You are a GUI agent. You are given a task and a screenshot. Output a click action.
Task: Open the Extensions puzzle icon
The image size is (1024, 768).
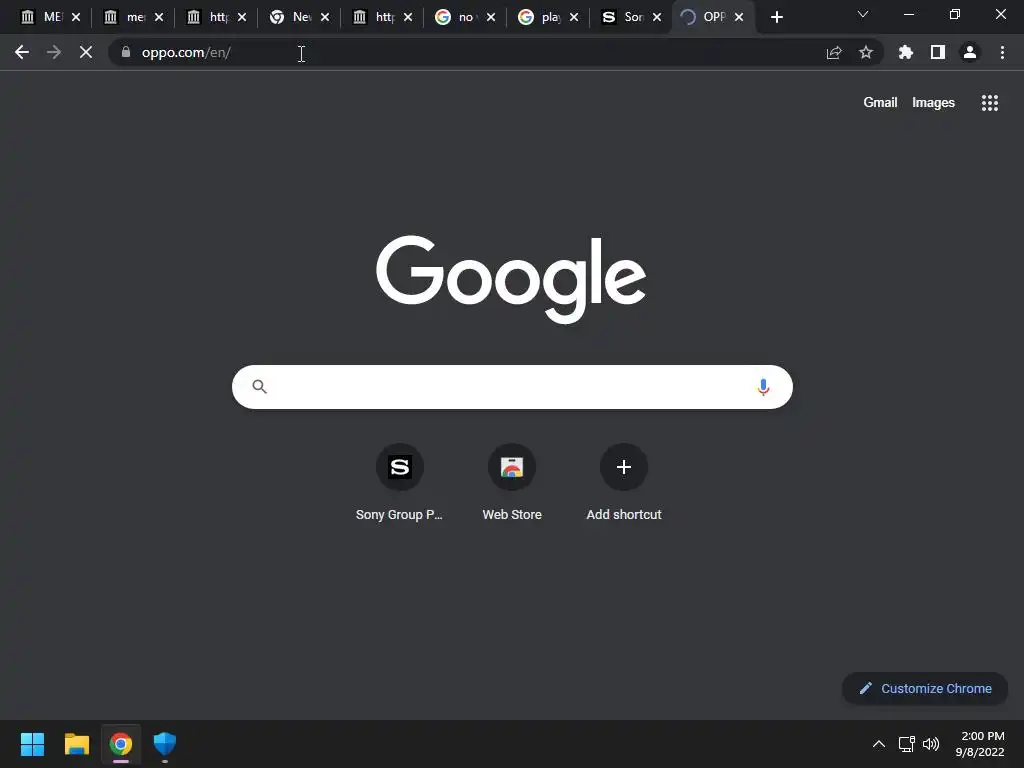pos(906,52)
